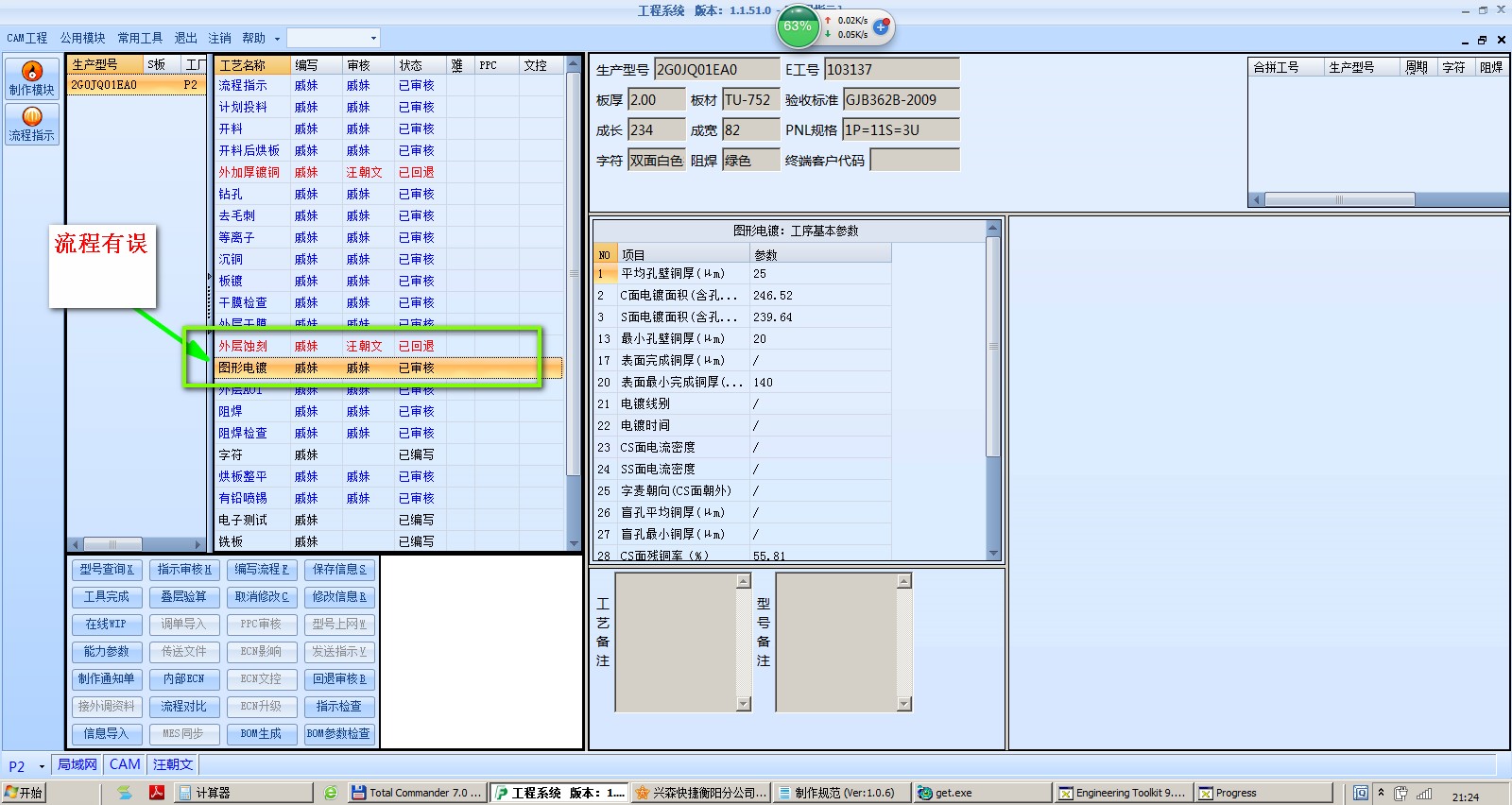This screenshot has width=1512, height=805.
Task: Select the 外加厚镀铜 process row
Action: pos(389,172)
